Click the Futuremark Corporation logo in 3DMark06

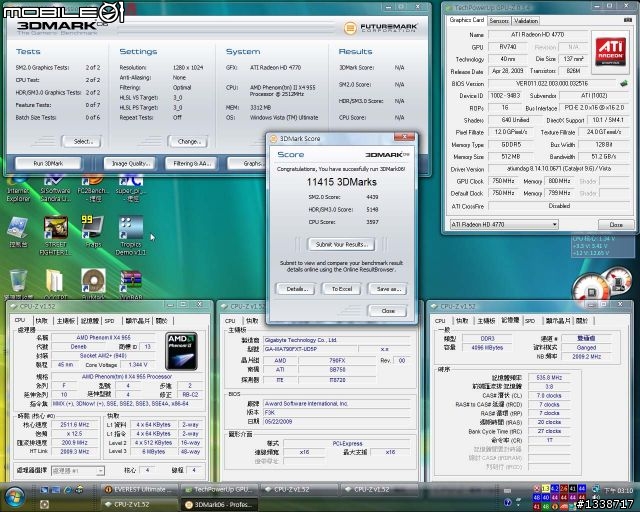click(381, 28)
